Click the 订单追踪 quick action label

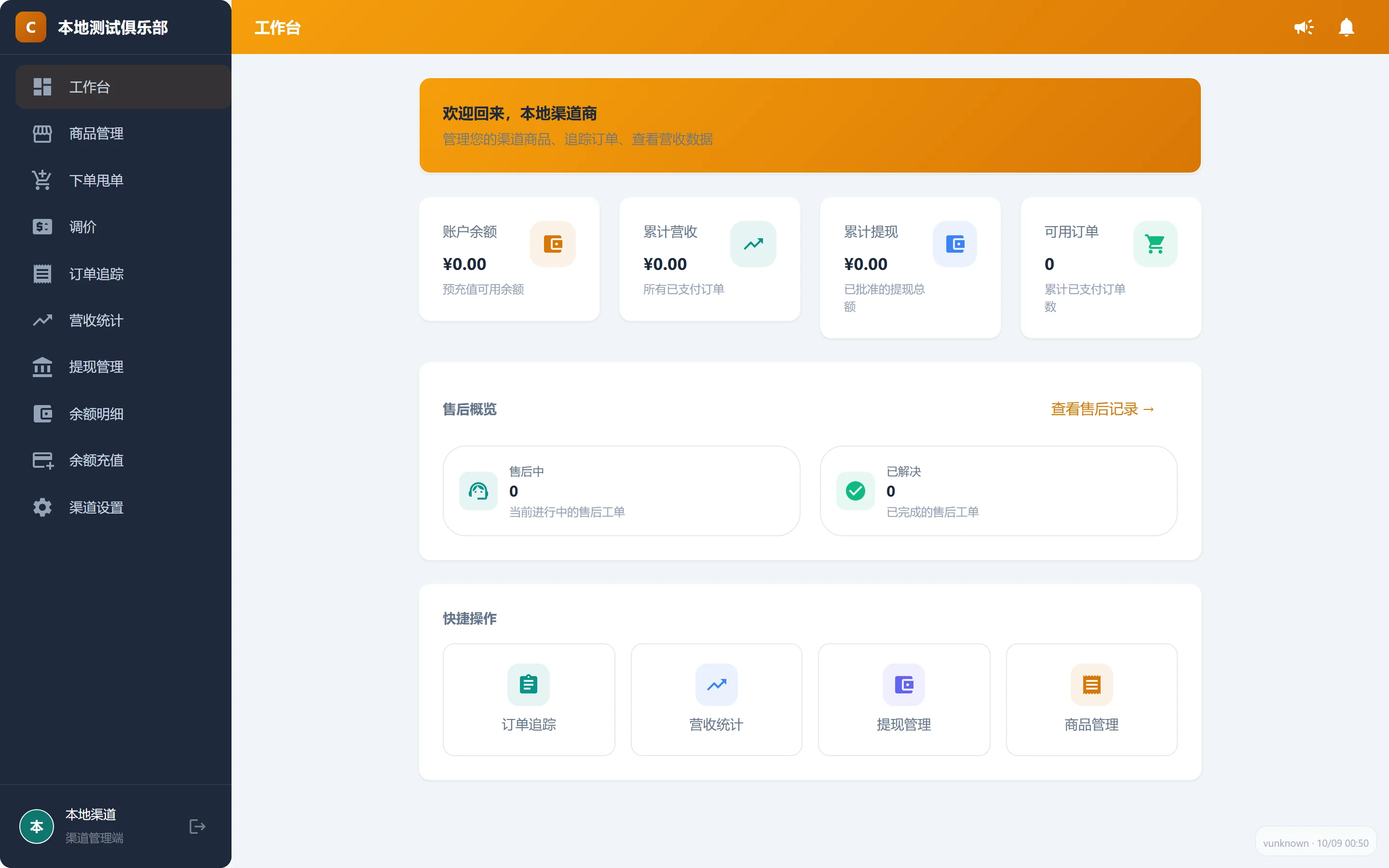tap(529, 724)
